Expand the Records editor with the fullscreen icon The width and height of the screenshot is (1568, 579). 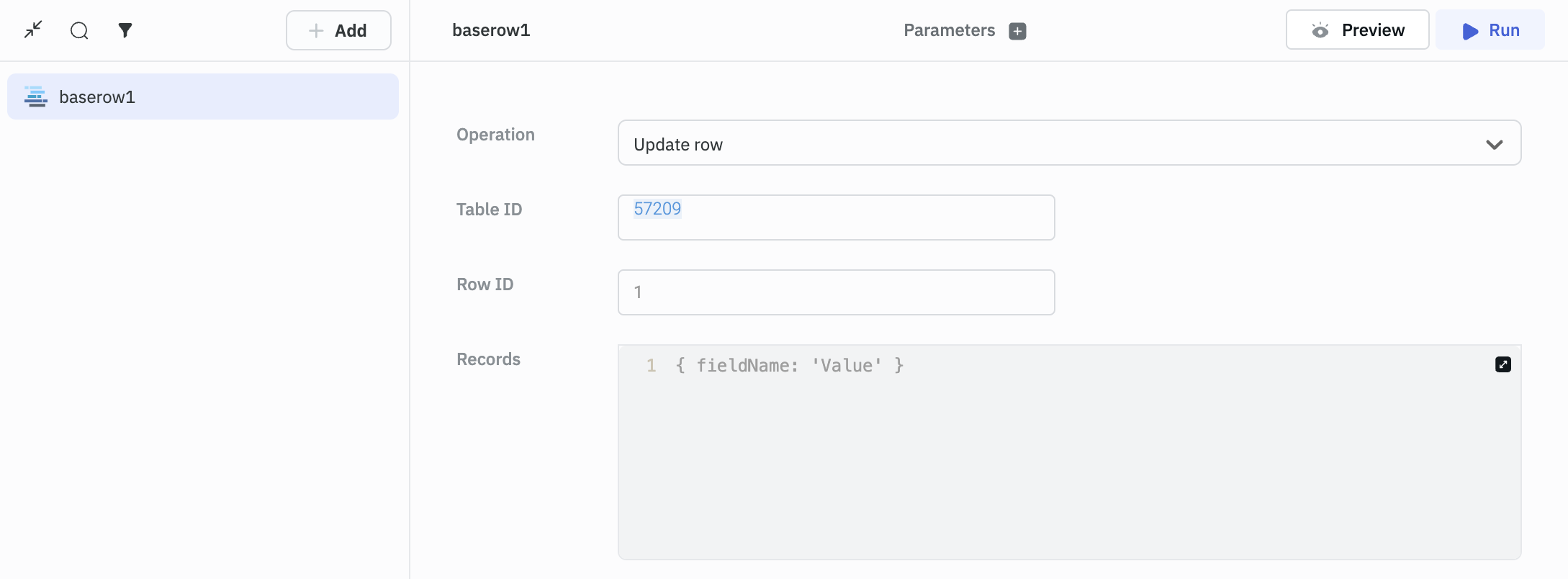tap(1502, 364)
